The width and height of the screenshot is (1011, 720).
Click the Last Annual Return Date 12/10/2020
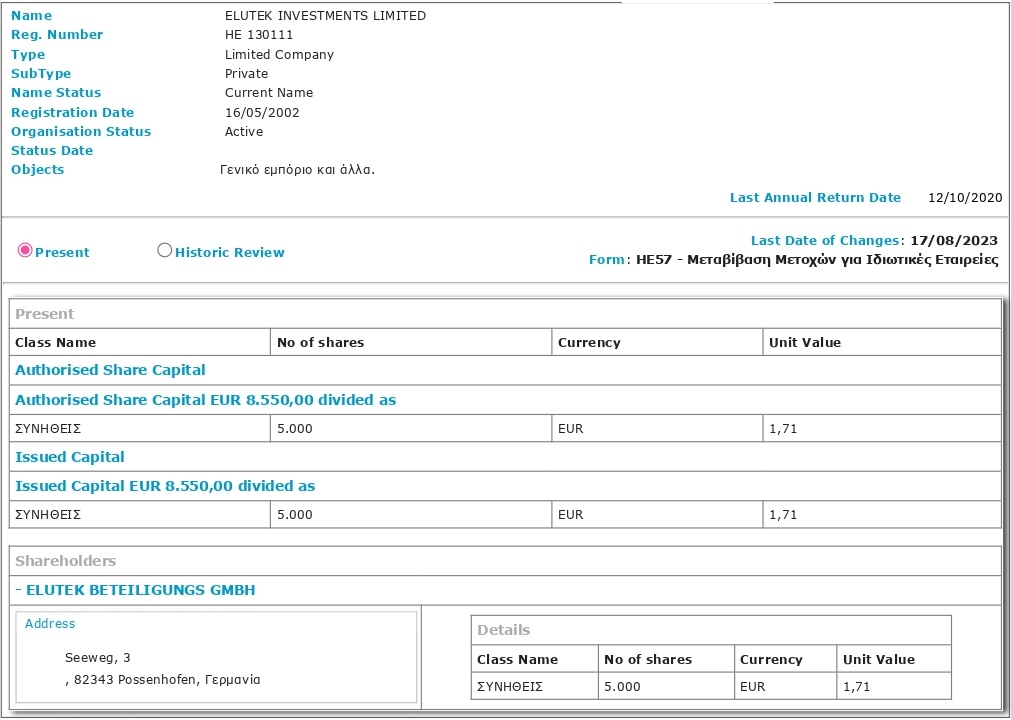pos(965,198)
